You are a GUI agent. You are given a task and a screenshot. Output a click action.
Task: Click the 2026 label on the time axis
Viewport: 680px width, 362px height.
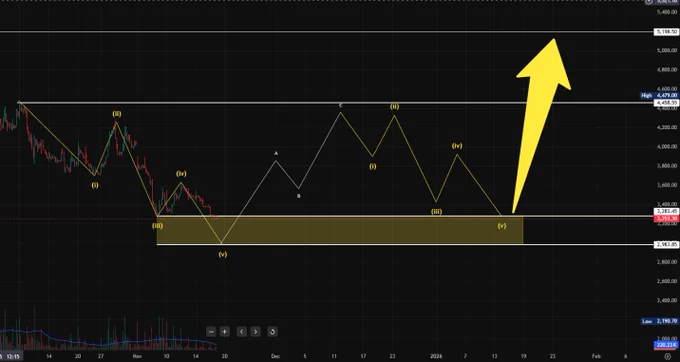pos(436,356)
